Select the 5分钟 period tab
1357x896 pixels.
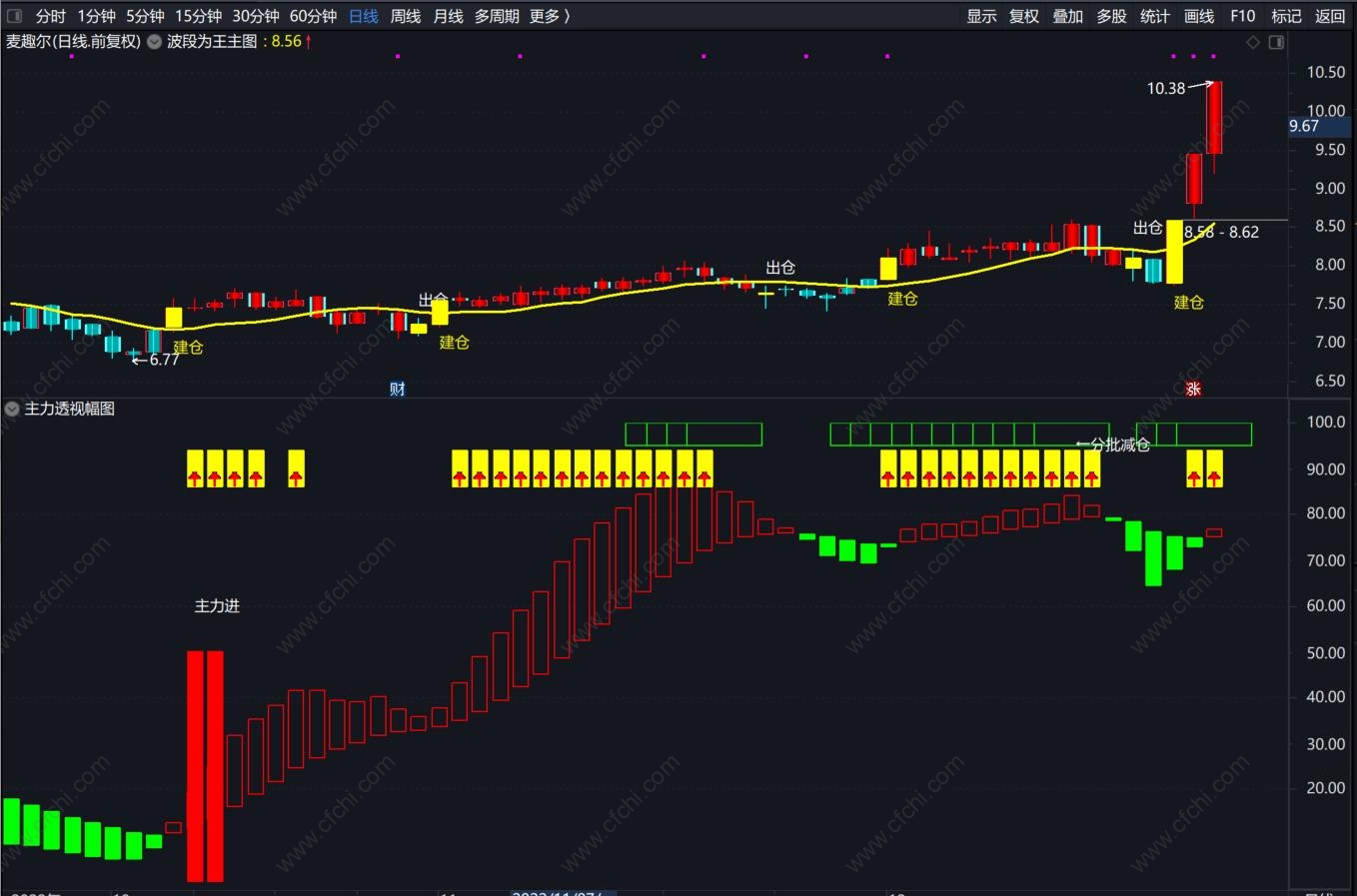coord(145,16)
